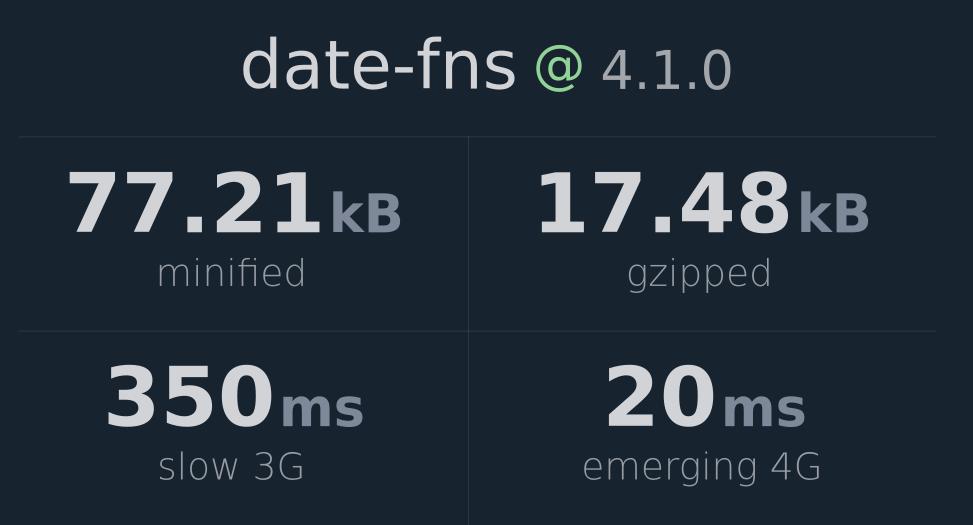The height and width of the screenshot is (525, 973).
Task: Click the 17.48 gzipped size value
Action: click(x=664, y=203)
